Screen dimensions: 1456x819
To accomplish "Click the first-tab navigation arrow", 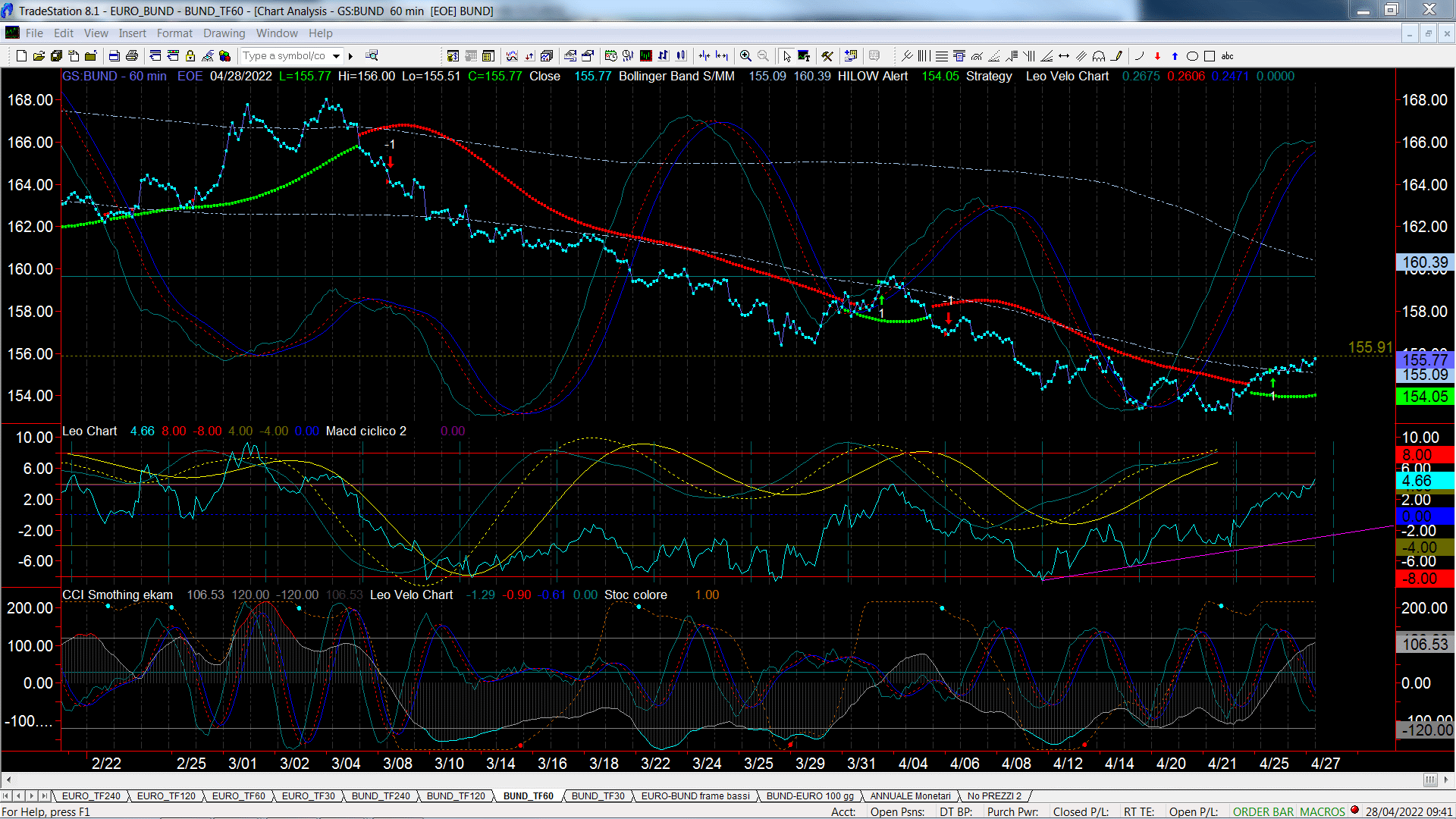I will click(6, 795).
